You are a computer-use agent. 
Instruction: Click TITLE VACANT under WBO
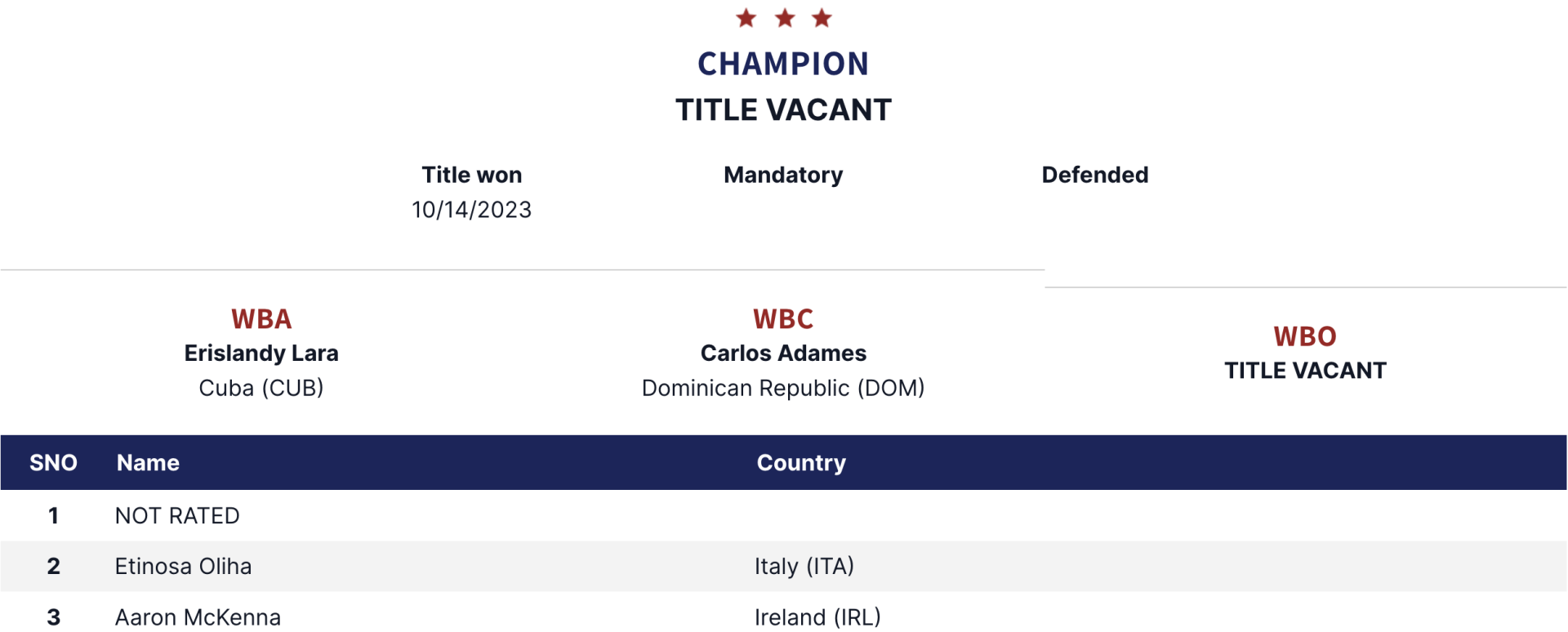1305,371
